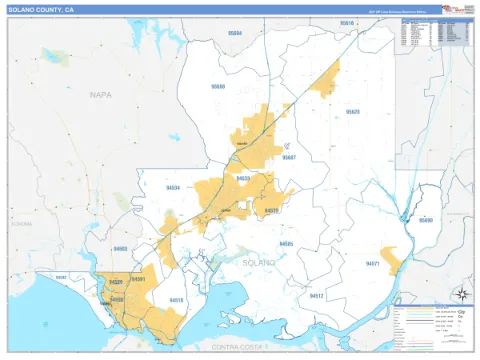Select ZIP code label 94503
Image resolution: width=480 pixels, height=360 pixels.
(120, 249)
